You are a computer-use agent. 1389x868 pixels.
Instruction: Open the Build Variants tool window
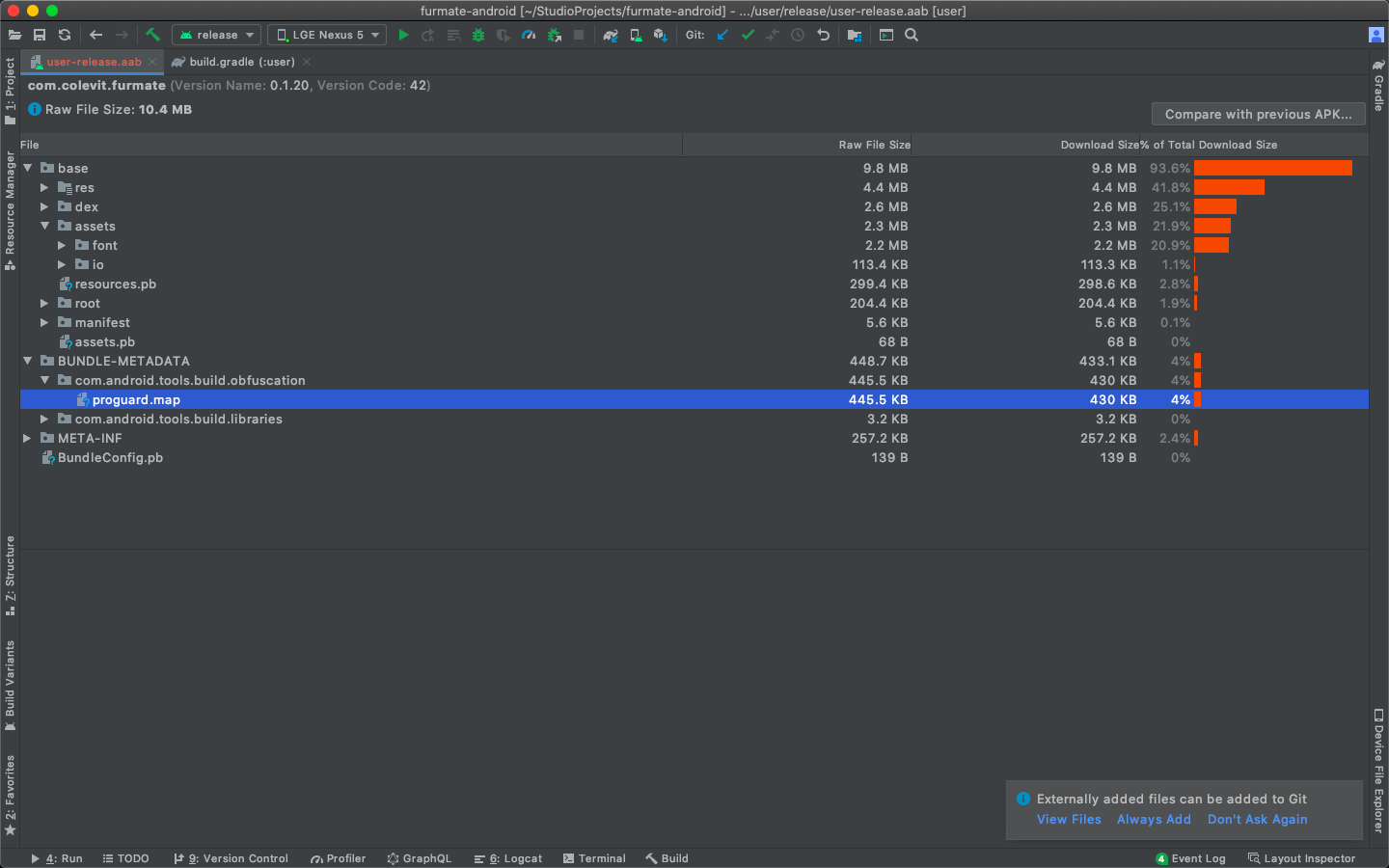10,685
